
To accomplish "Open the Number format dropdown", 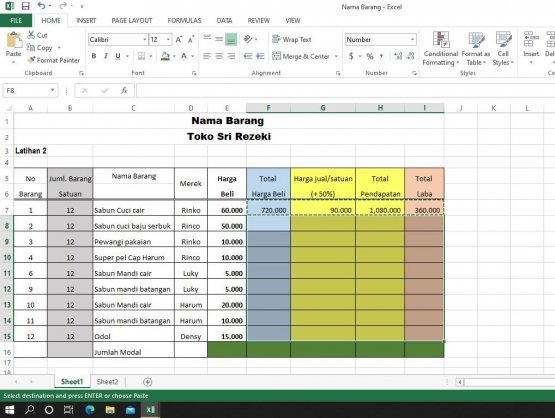I will pos(412,40).
